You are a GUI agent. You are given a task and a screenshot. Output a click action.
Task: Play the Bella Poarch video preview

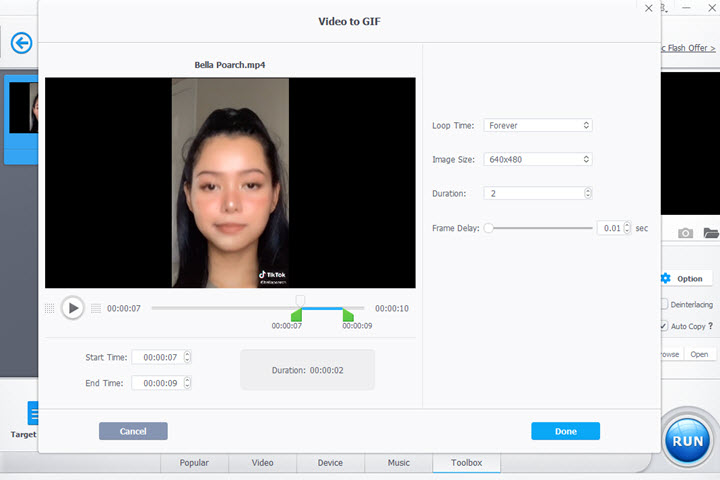(72, 308)
